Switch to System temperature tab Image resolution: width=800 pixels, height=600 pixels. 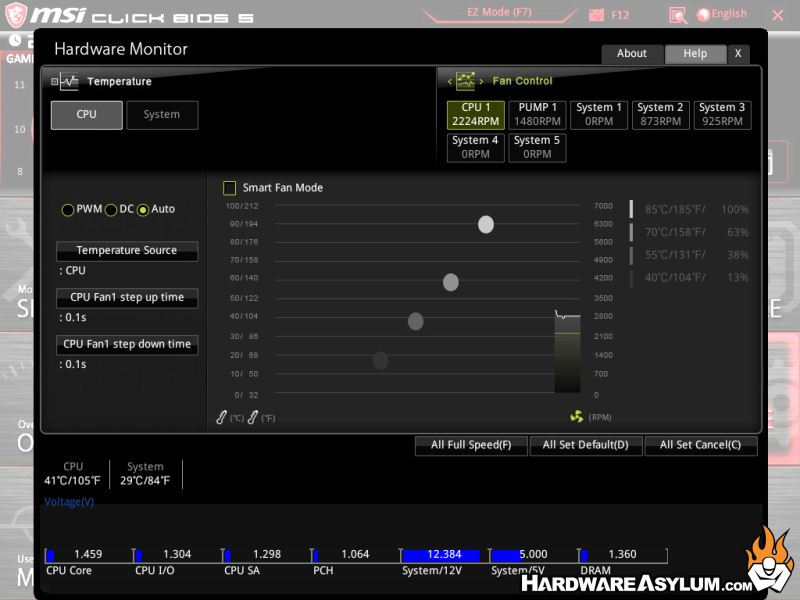click(x=162, y=115)
